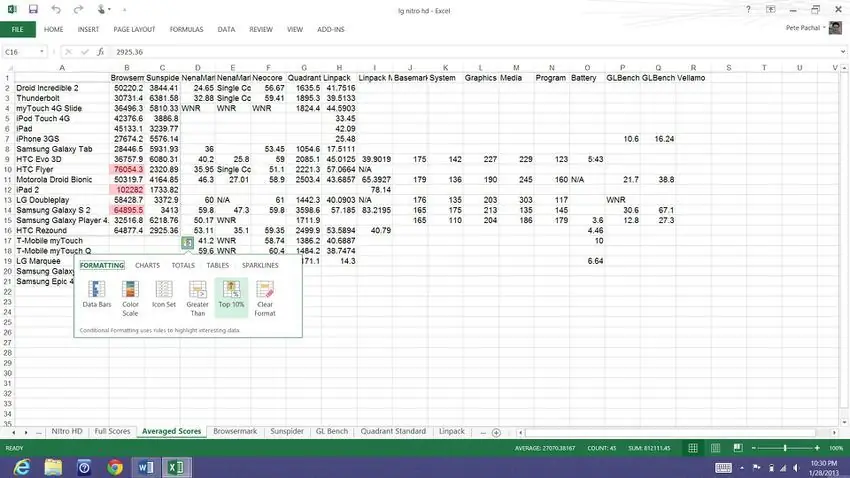Customize Quick Access Toolbar dropdown
The image size is (850, 478).
(x=124, y=10)
